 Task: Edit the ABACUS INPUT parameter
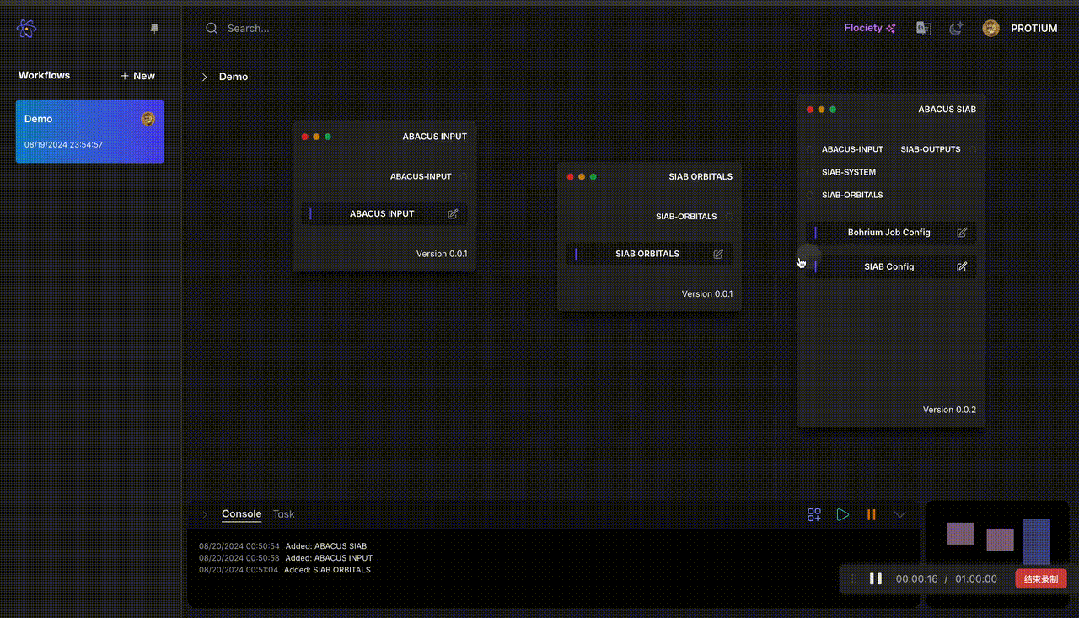pos(453,213)
